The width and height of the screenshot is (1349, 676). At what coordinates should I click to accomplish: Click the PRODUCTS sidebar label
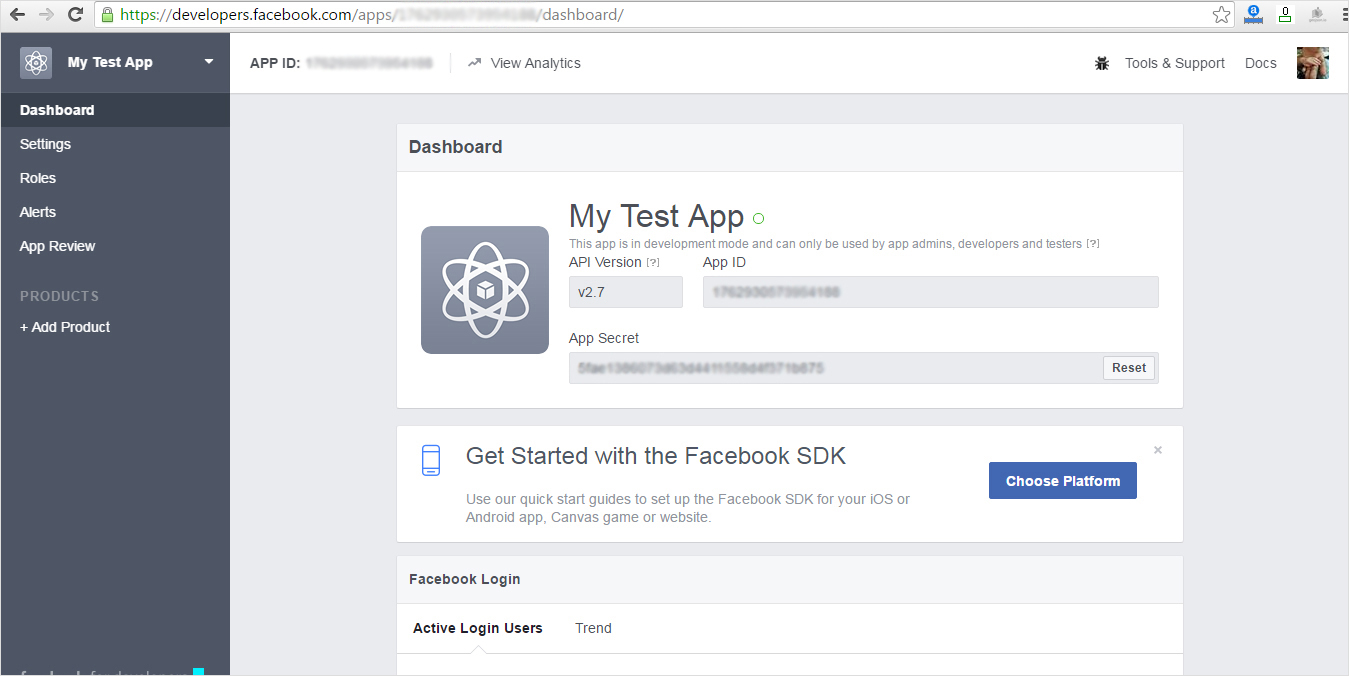[x=59, y=296]
